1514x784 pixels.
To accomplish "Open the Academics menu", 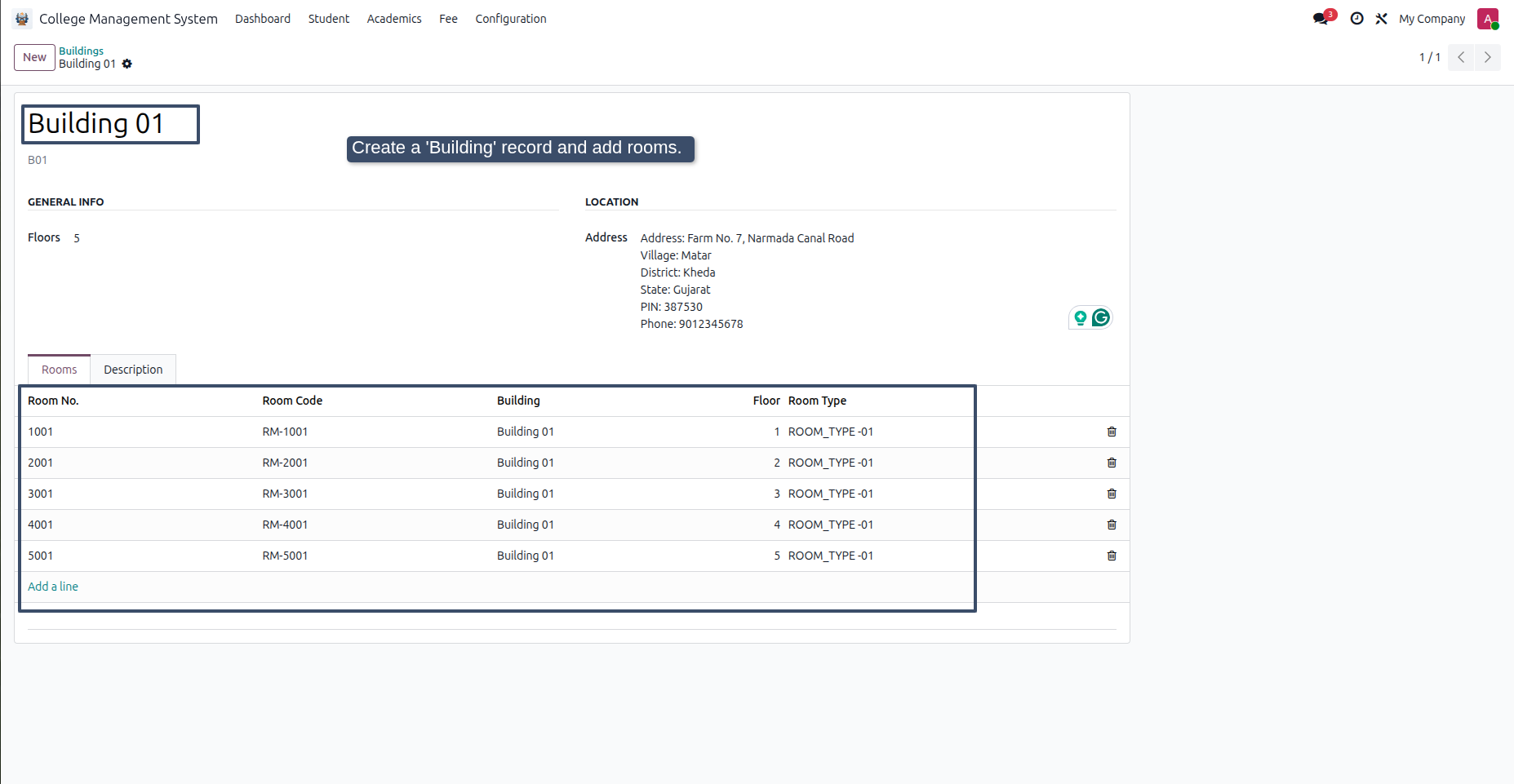I will click(x=394, y=19).
